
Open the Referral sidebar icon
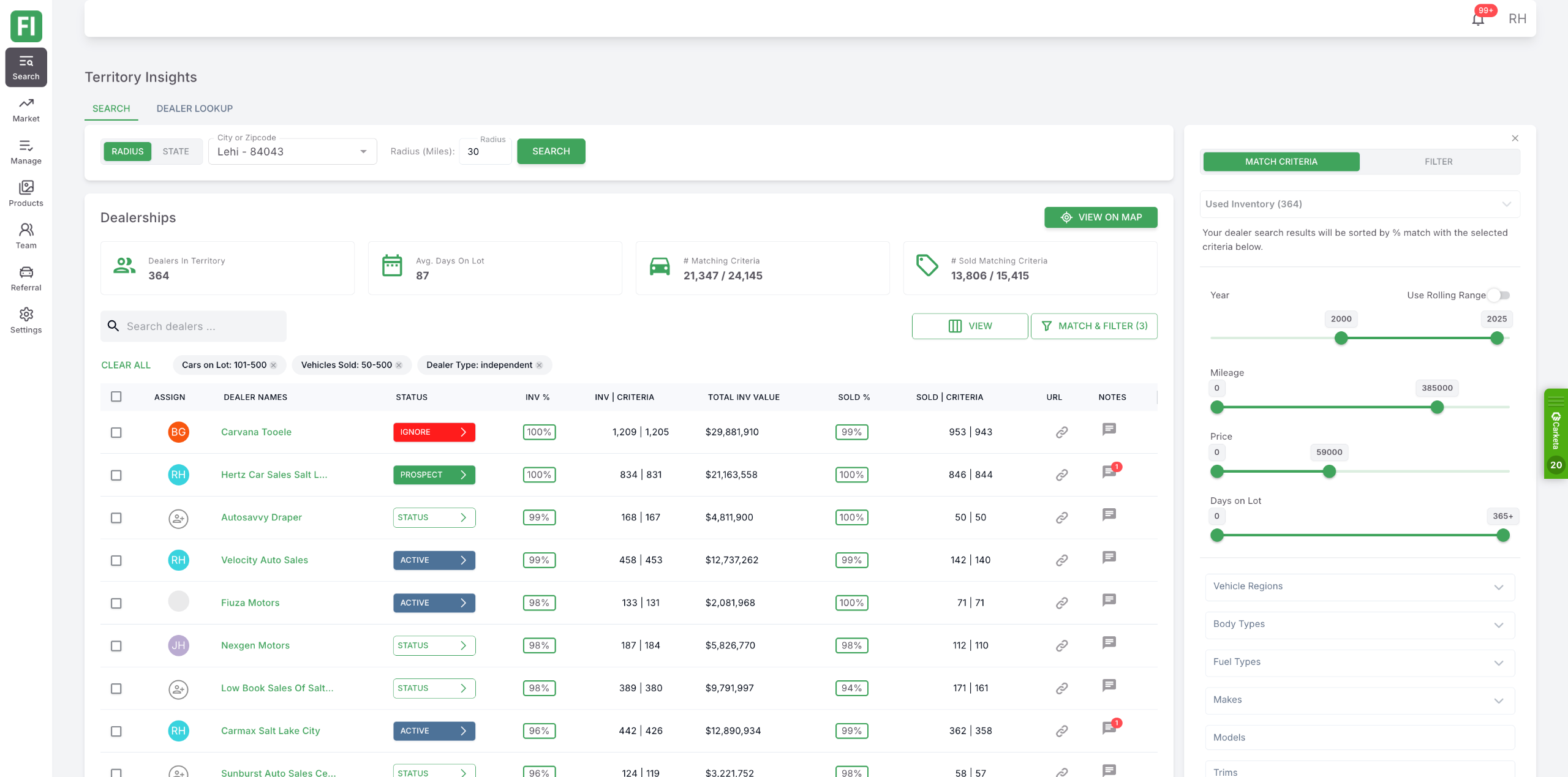click(x=26, y=279)
